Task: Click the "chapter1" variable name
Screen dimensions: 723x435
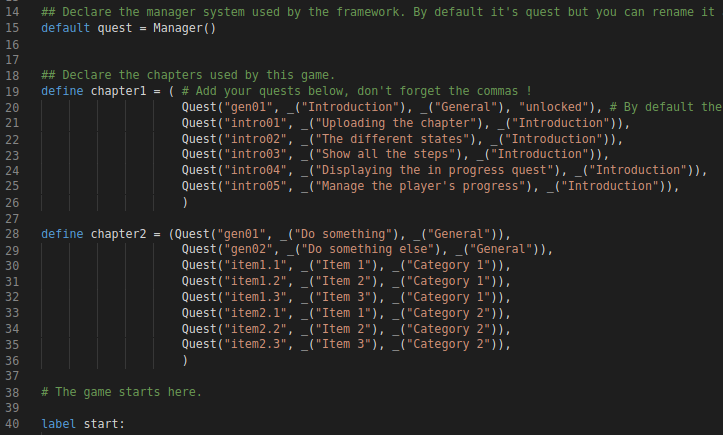Action: (118, 91)
